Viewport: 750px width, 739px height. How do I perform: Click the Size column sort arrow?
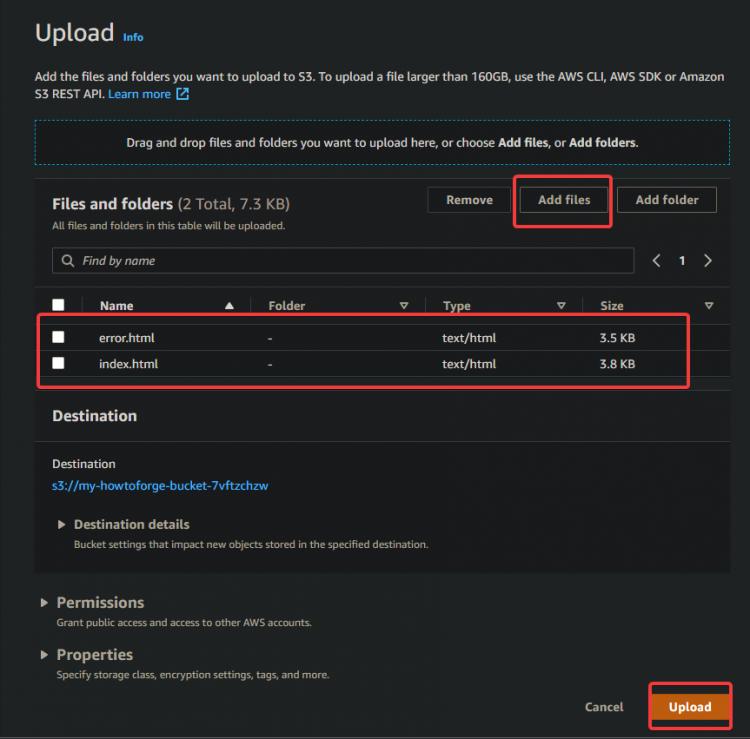point(709,306)
